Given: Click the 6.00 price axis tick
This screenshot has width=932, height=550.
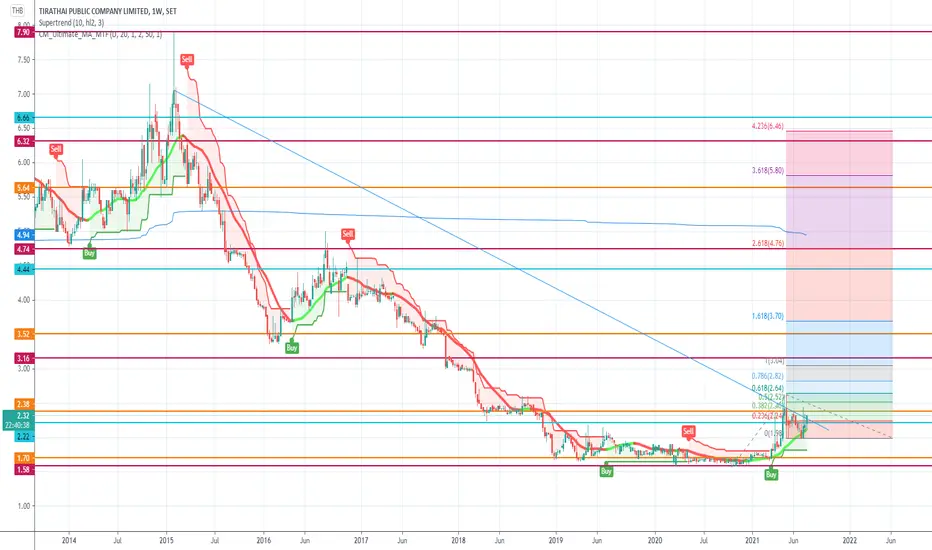Looking at the screenshot, I should (24, 163).
